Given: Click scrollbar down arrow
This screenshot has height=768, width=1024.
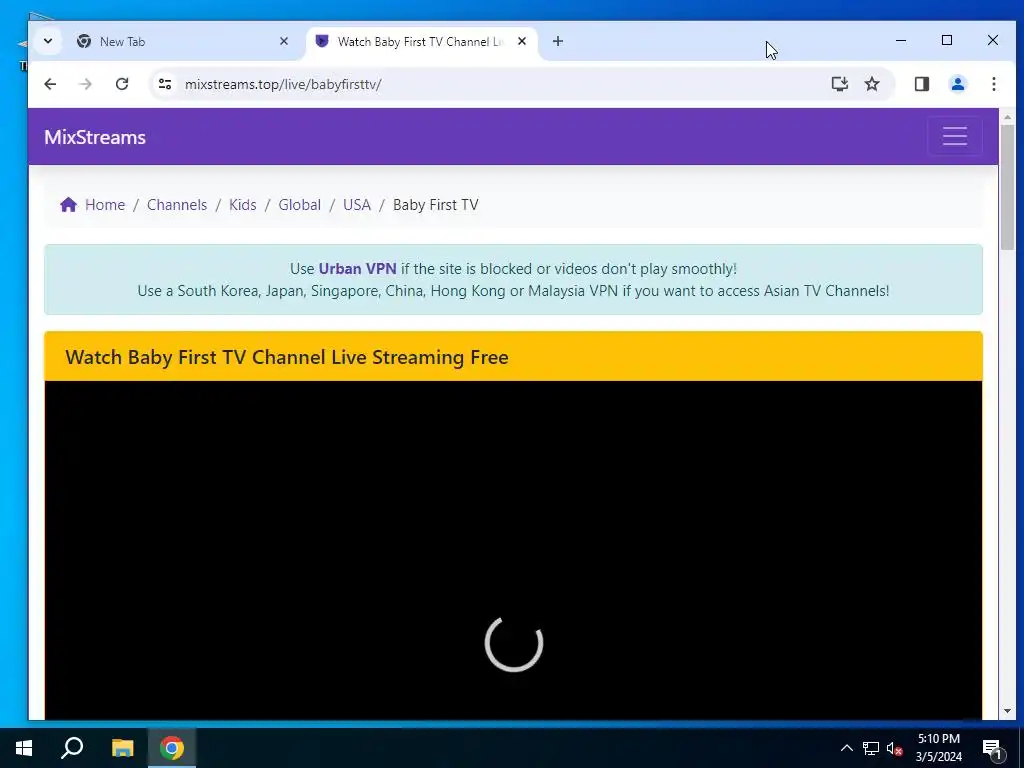Looking at the screenshot, I should click(1007, 711).
